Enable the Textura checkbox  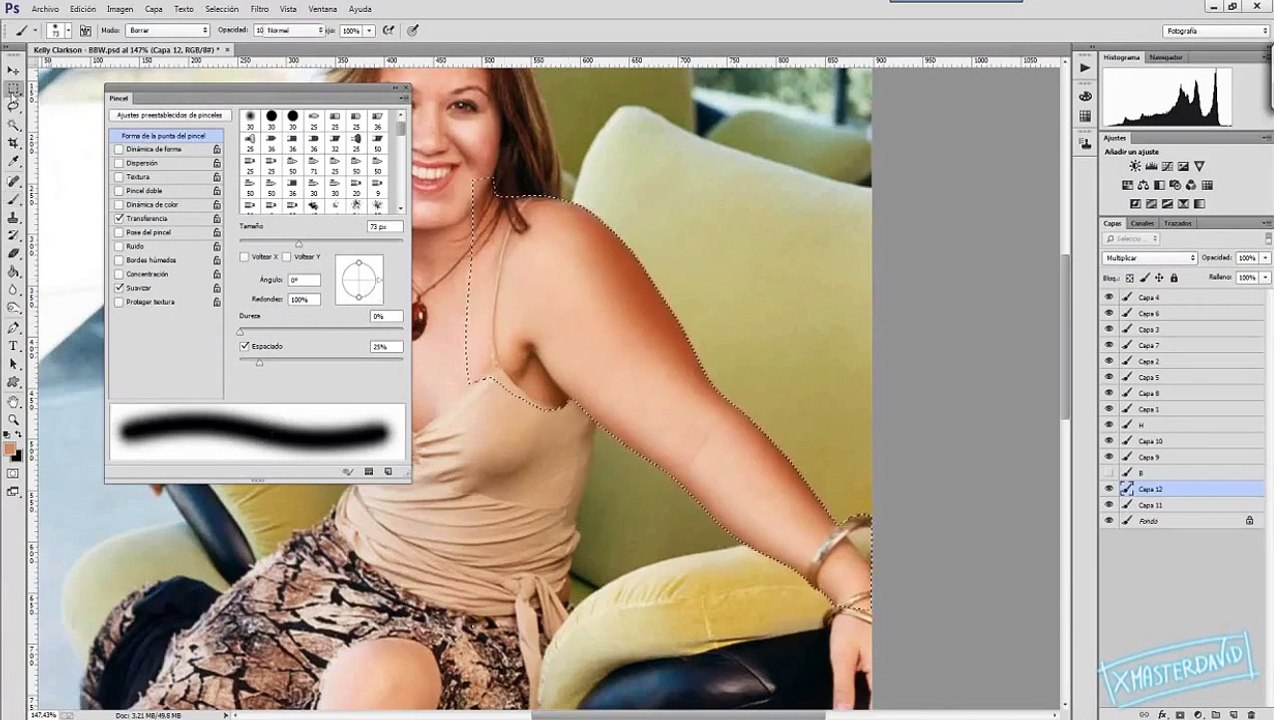(x=119, y=177)
